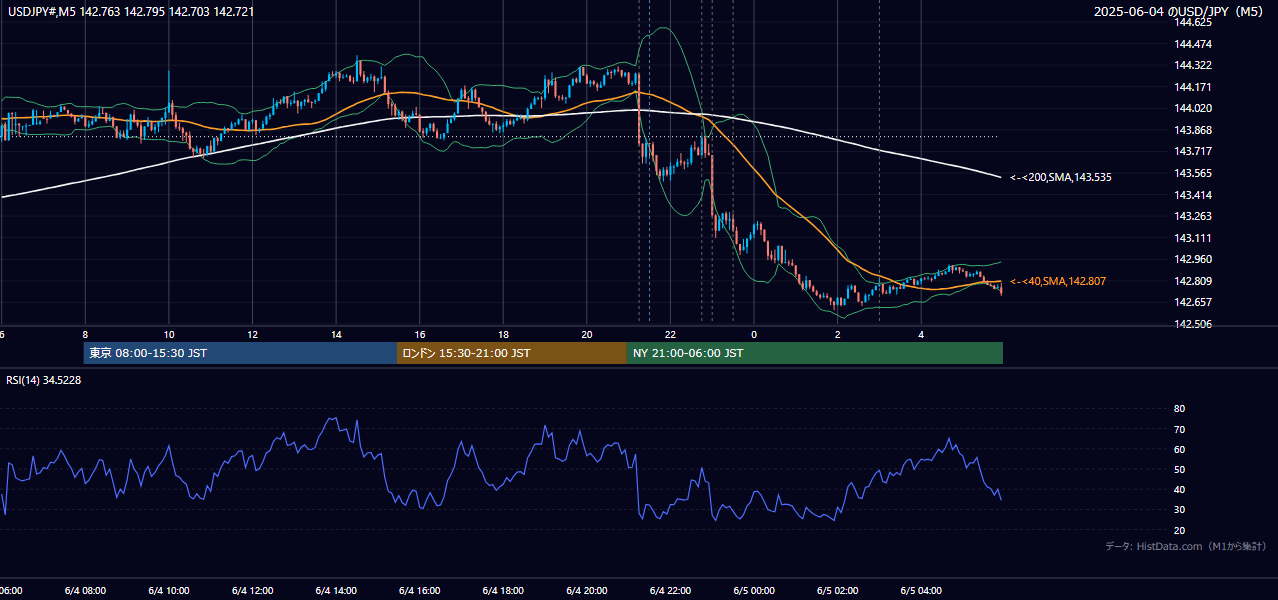Click the RSI scale level 70

1180,429
